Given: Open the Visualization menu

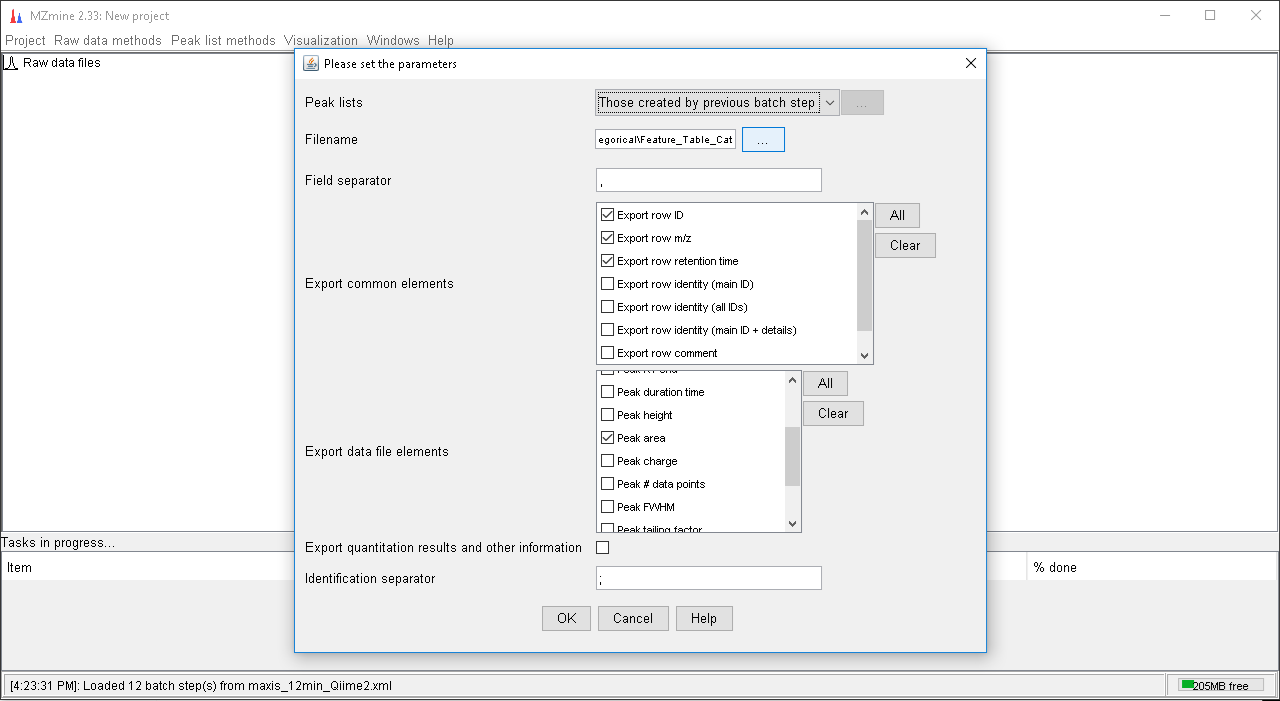Looking at the screenshot, I should 321,41.
